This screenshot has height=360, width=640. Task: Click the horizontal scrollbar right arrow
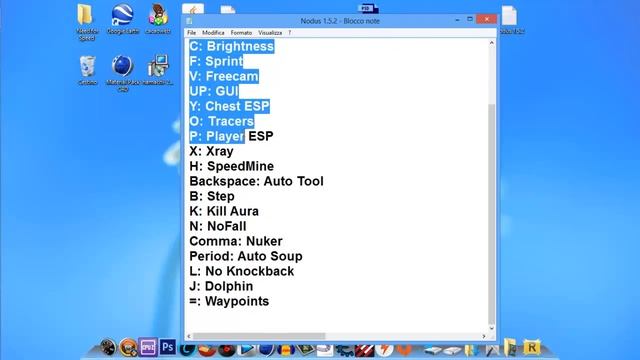click(x=484, y=336)
